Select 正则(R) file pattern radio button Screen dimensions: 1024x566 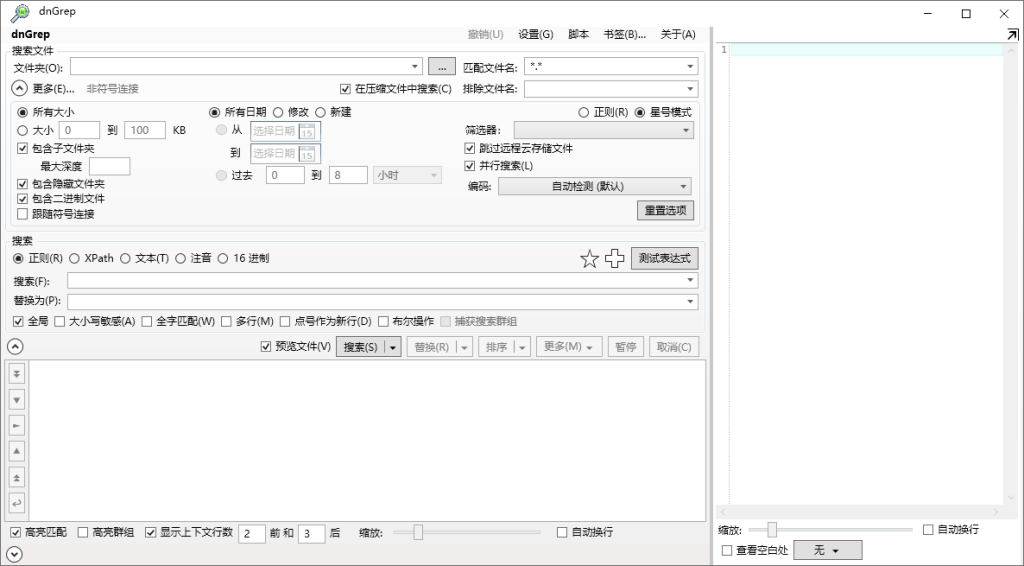pyautogui.click(x=584, y=112)
